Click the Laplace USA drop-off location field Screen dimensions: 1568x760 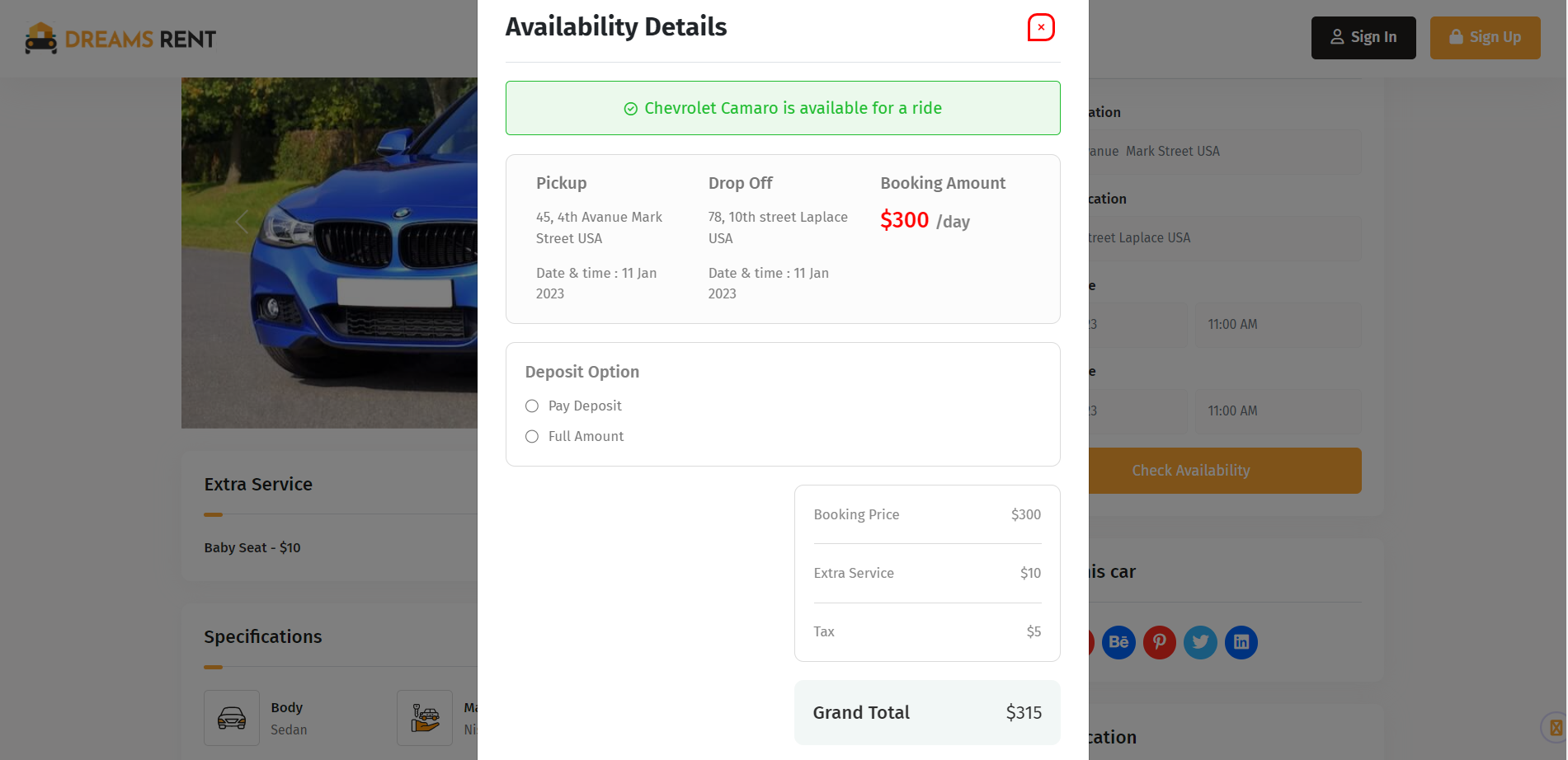pyautogui.click(x=1225, y=238)
